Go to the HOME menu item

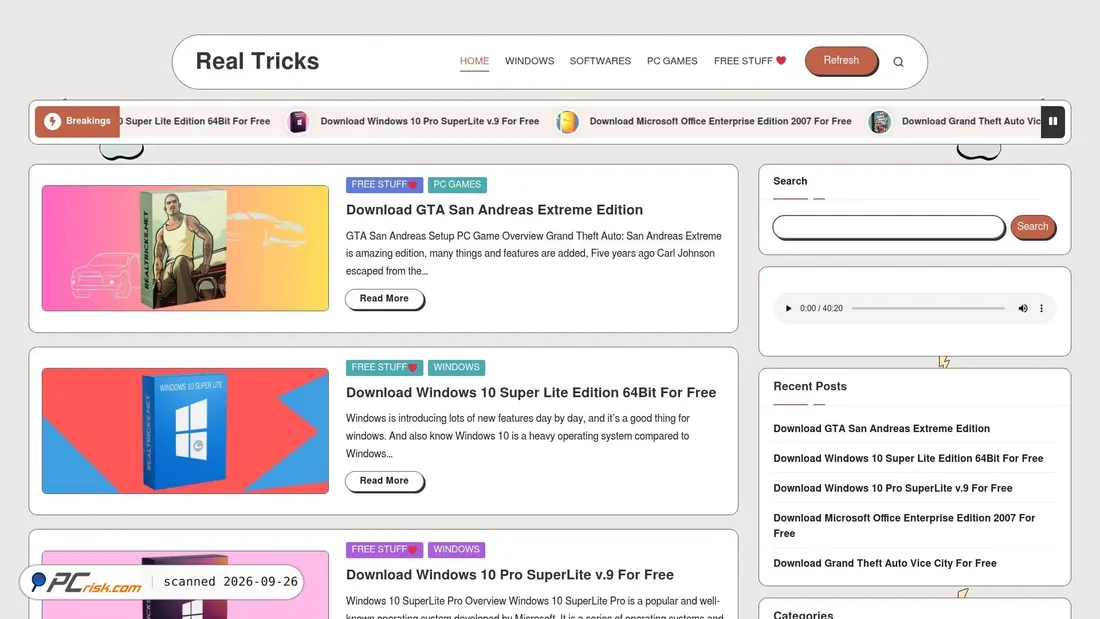[474, 61]
